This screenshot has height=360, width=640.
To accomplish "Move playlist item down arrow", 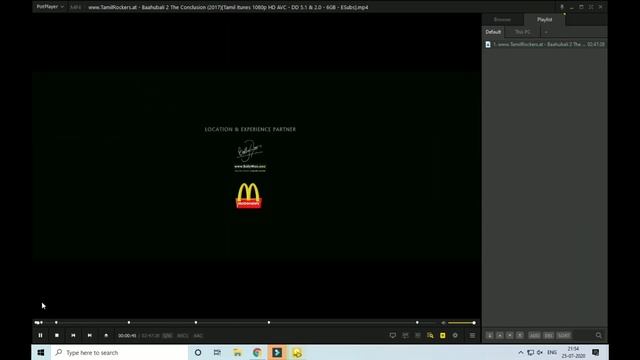I will coord(510,336).
